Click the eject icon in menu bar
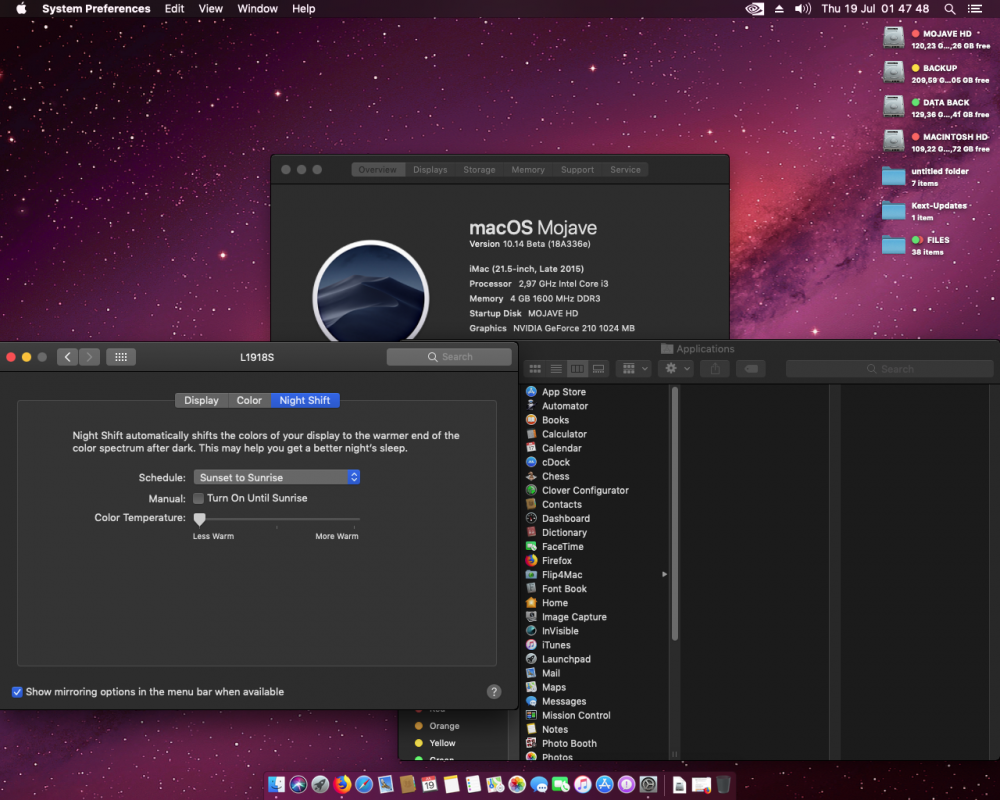Image resolution: width=1000 pixels, height=800 pixels. 779,9
